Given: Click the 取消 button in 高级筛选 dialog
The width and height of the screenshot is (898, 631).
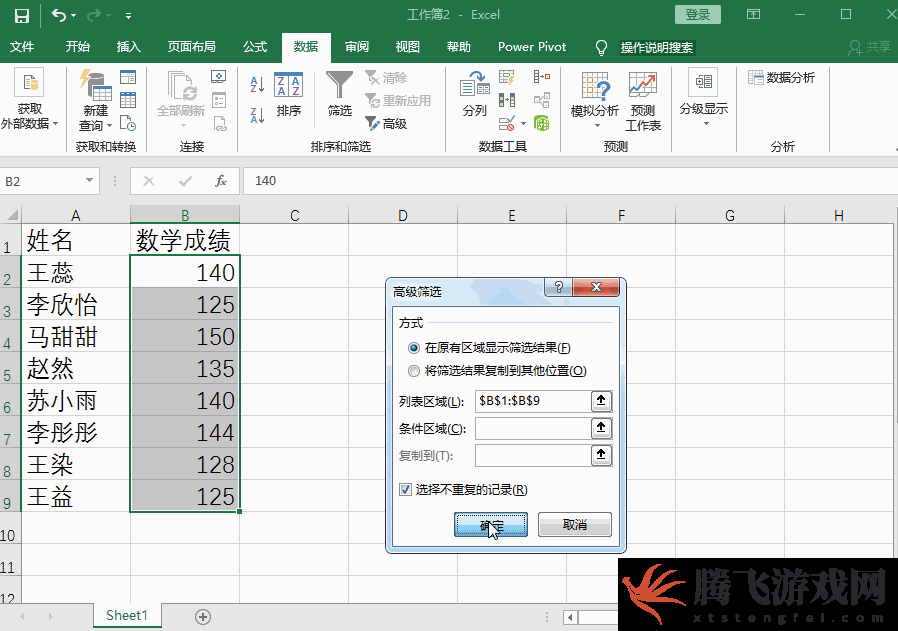Looking at the screenshot, I should click(x=575, y=524).
